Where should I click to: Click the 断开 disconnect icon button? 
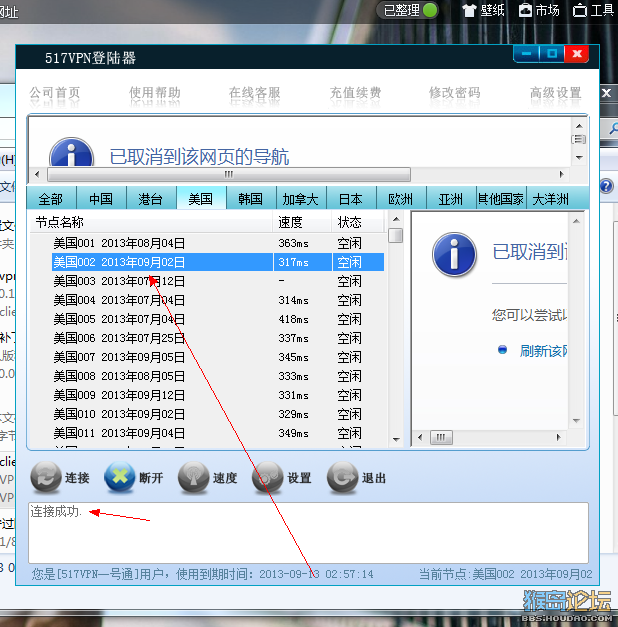(x=120, y=477)
